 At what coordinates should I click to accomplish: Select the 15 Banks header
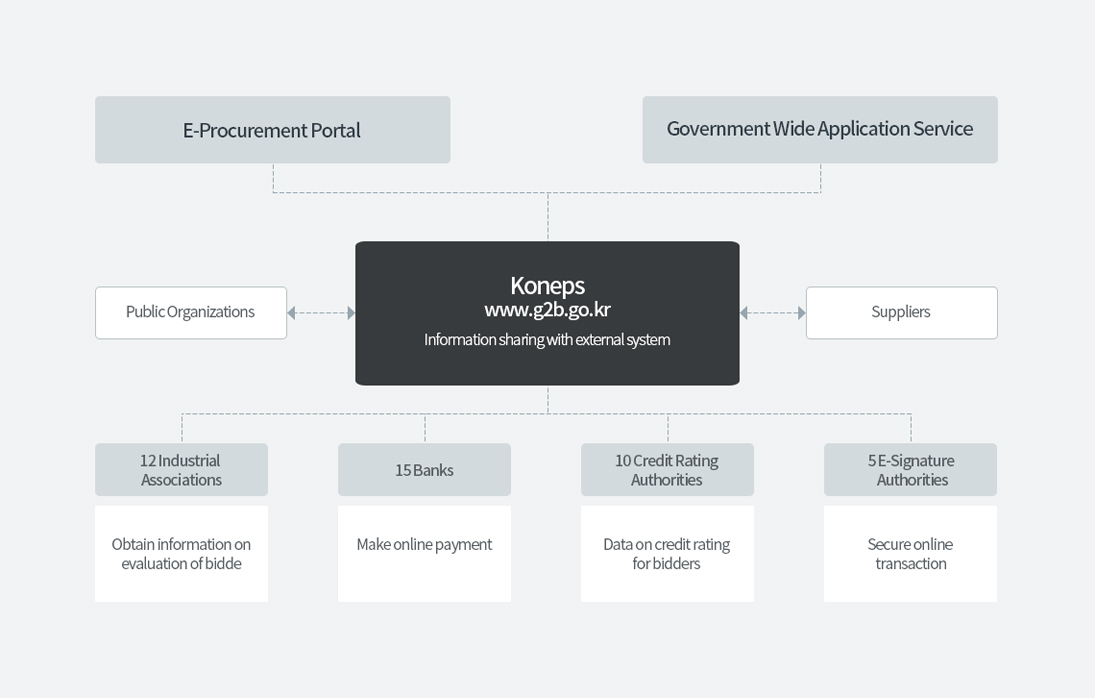pyautogui.click(x=425, y=470)
